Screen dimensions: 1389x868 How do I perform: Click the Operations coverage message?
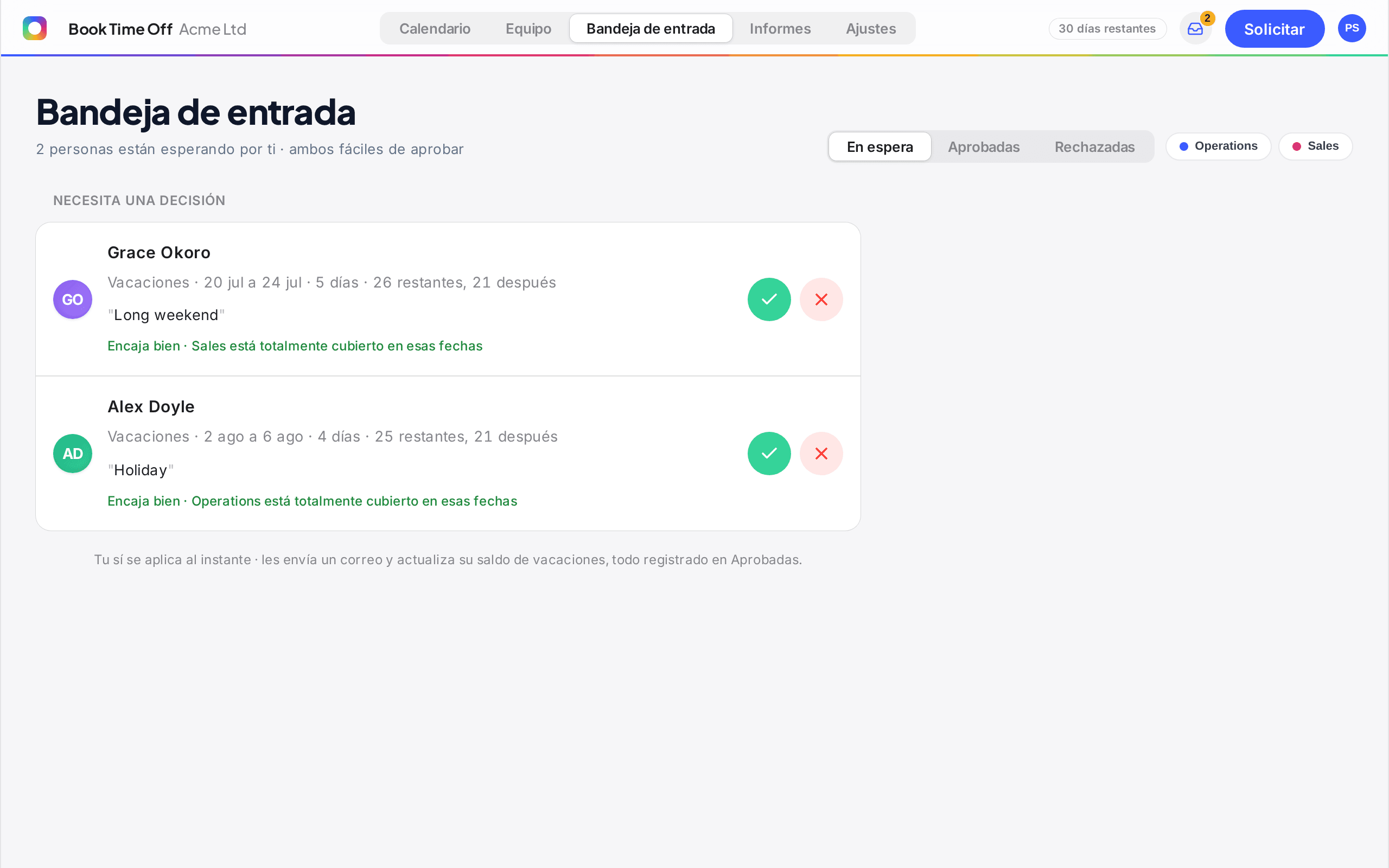312,501
